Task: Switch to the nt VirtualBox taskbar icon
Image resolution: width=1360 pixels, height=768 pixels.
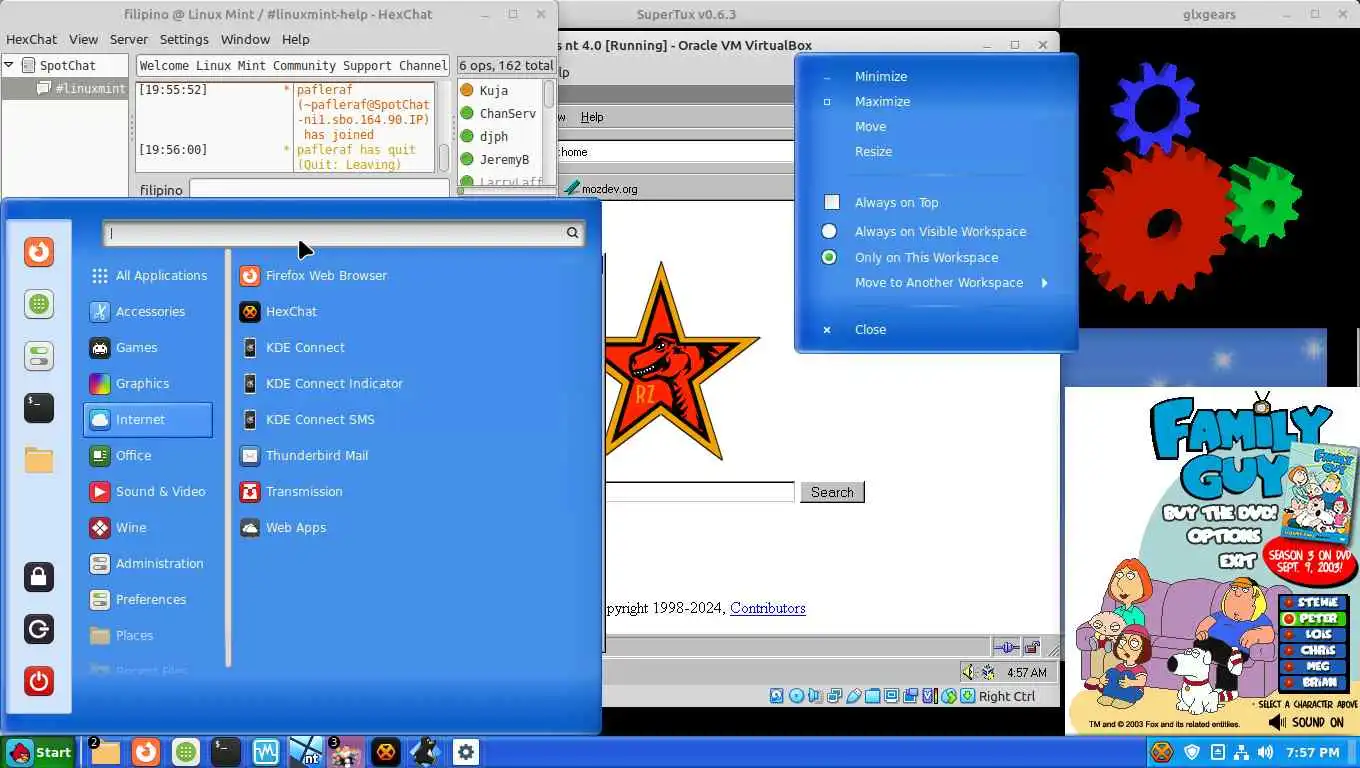Action: click(x=306, y=752)
